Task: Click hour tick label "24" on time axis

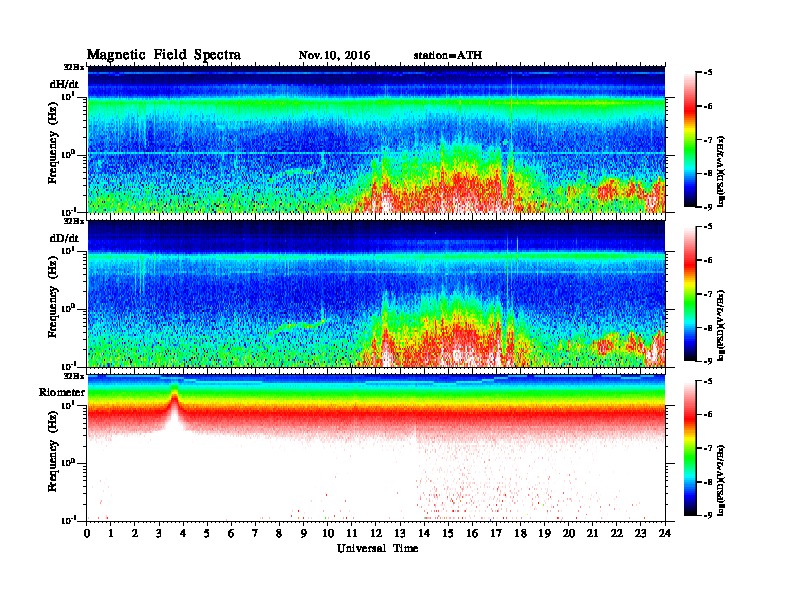Action: click(x=664, y=533)
